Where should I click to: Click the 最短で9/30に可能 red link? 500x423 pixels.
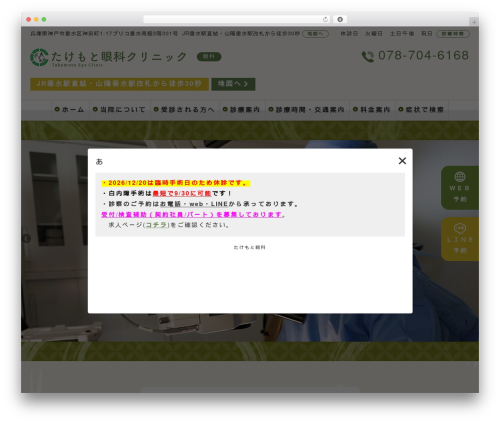[x=182, y=193]
